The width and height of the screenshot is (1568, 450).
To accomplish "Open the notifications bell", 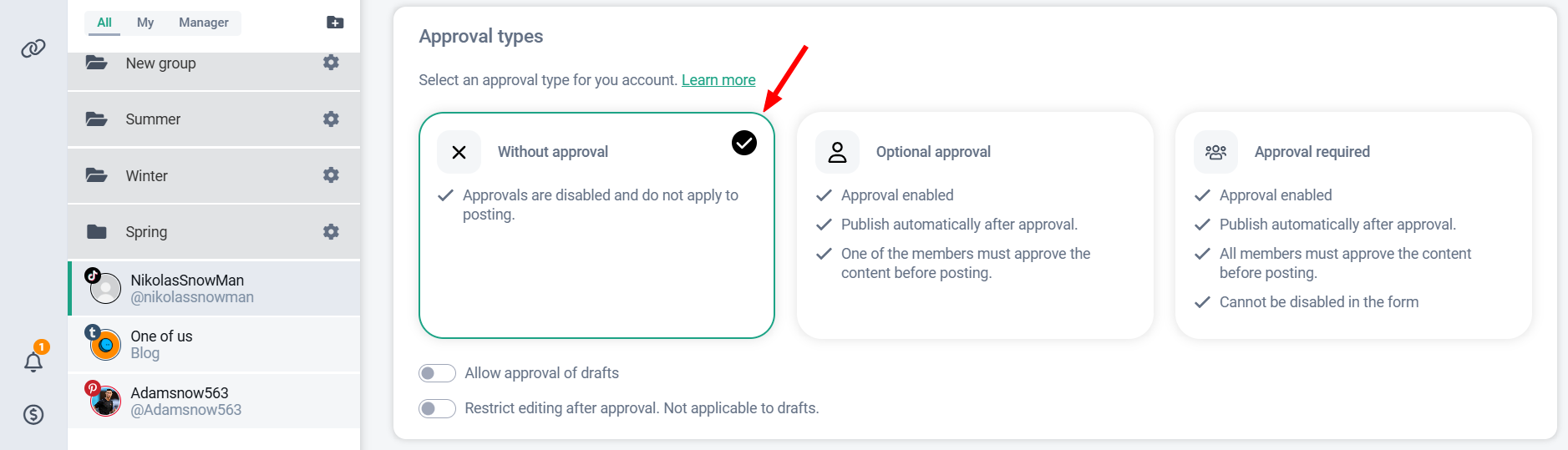I will click(33, 362).
